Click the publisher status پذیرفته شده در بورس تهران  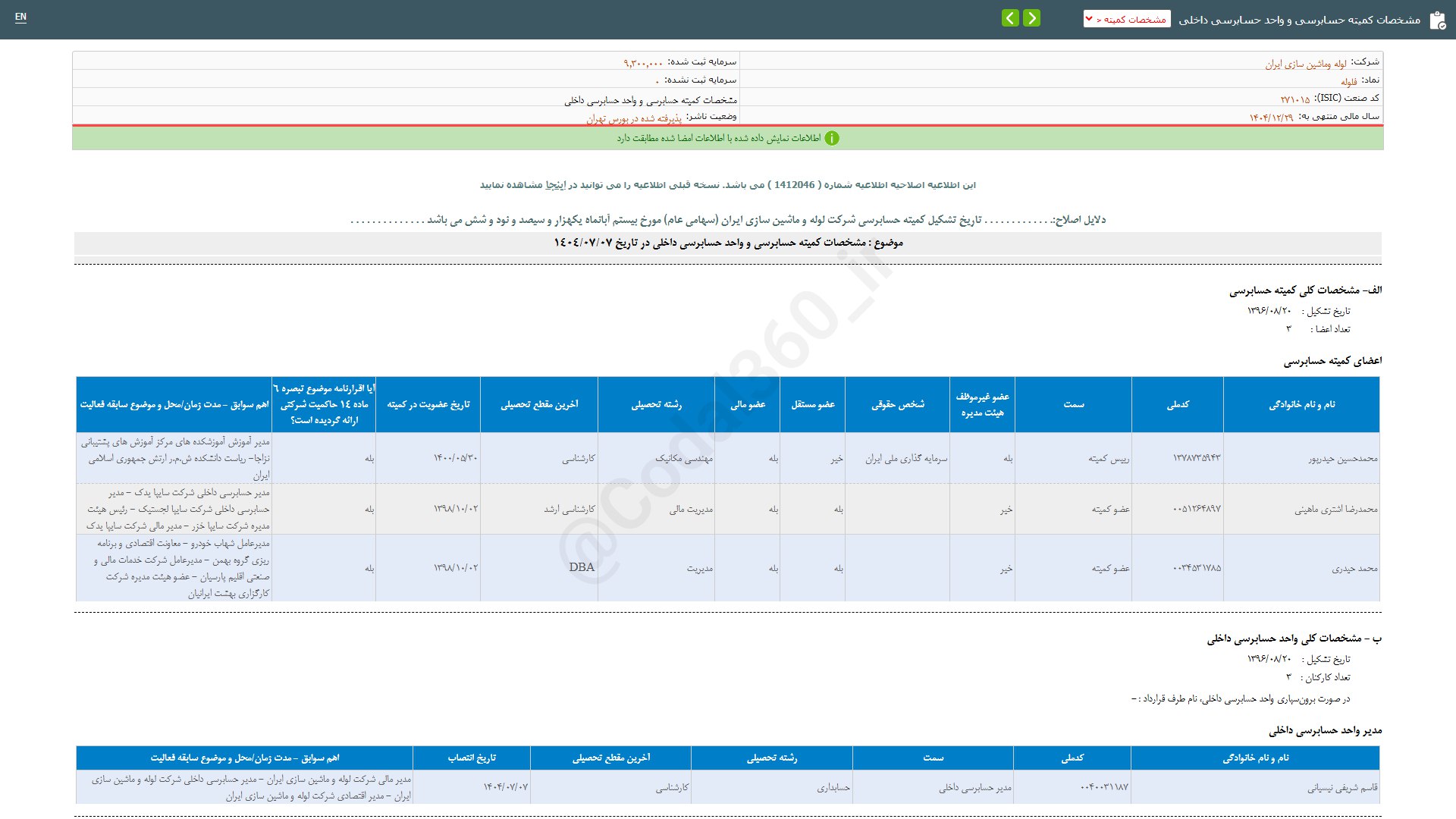pos(634,118)
